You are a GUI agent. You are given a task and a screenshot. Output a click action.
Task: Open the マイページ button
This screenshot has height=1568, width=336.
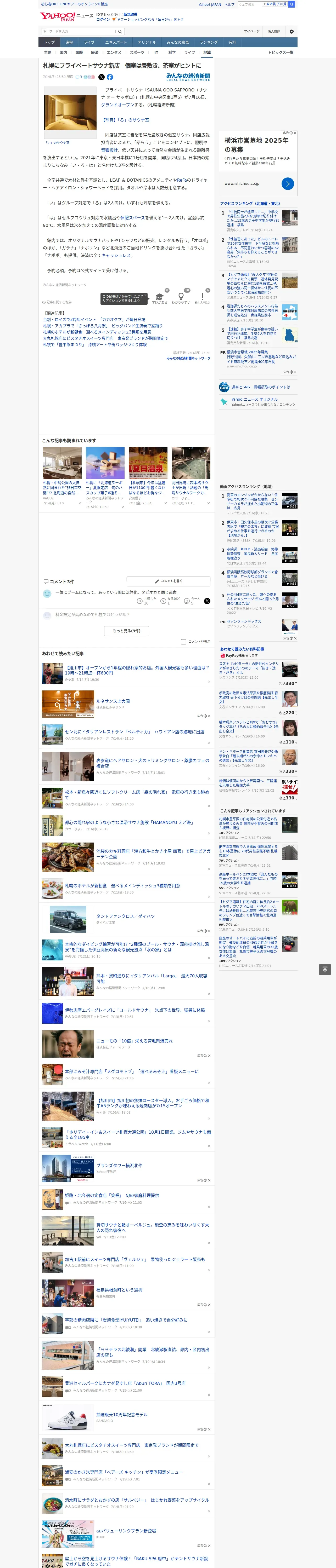[251, 32]
